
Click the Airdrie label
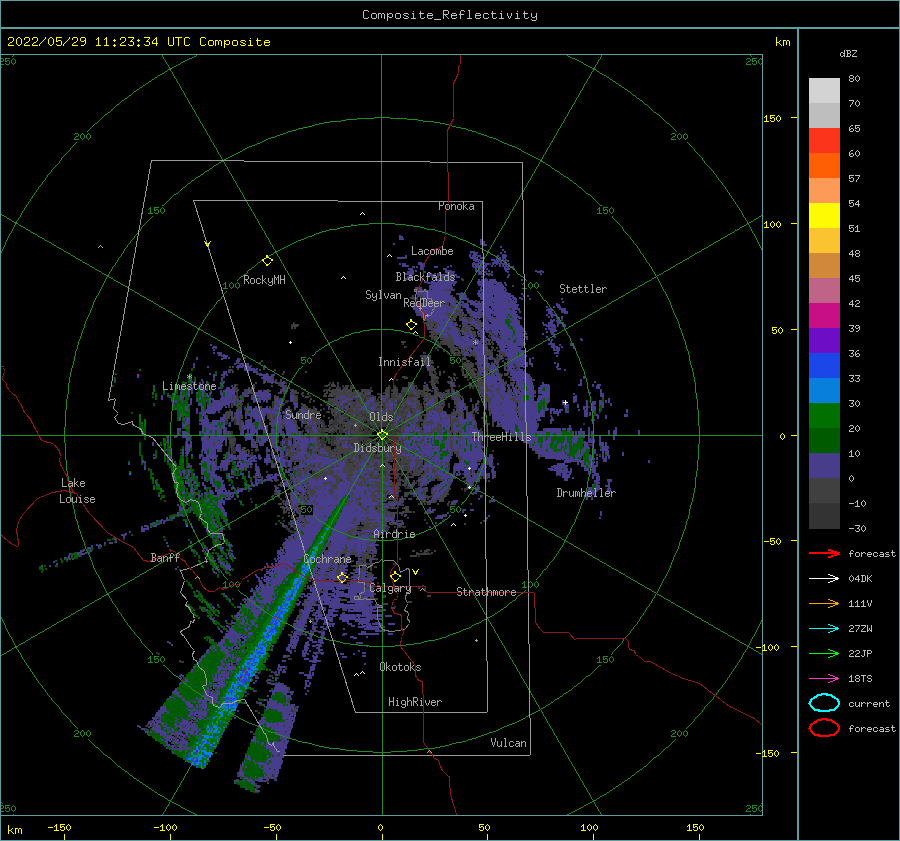pos(394,534)
